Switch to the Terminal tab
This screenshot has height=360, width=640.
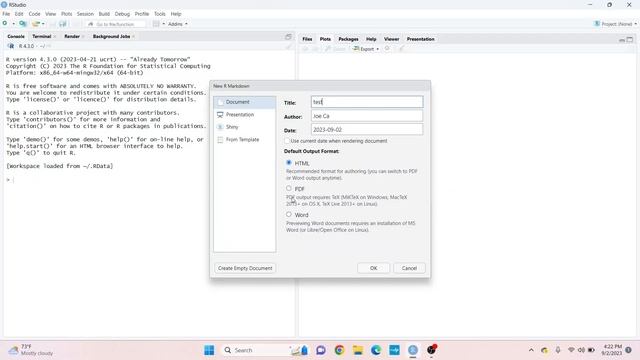(x=42, y=36)
